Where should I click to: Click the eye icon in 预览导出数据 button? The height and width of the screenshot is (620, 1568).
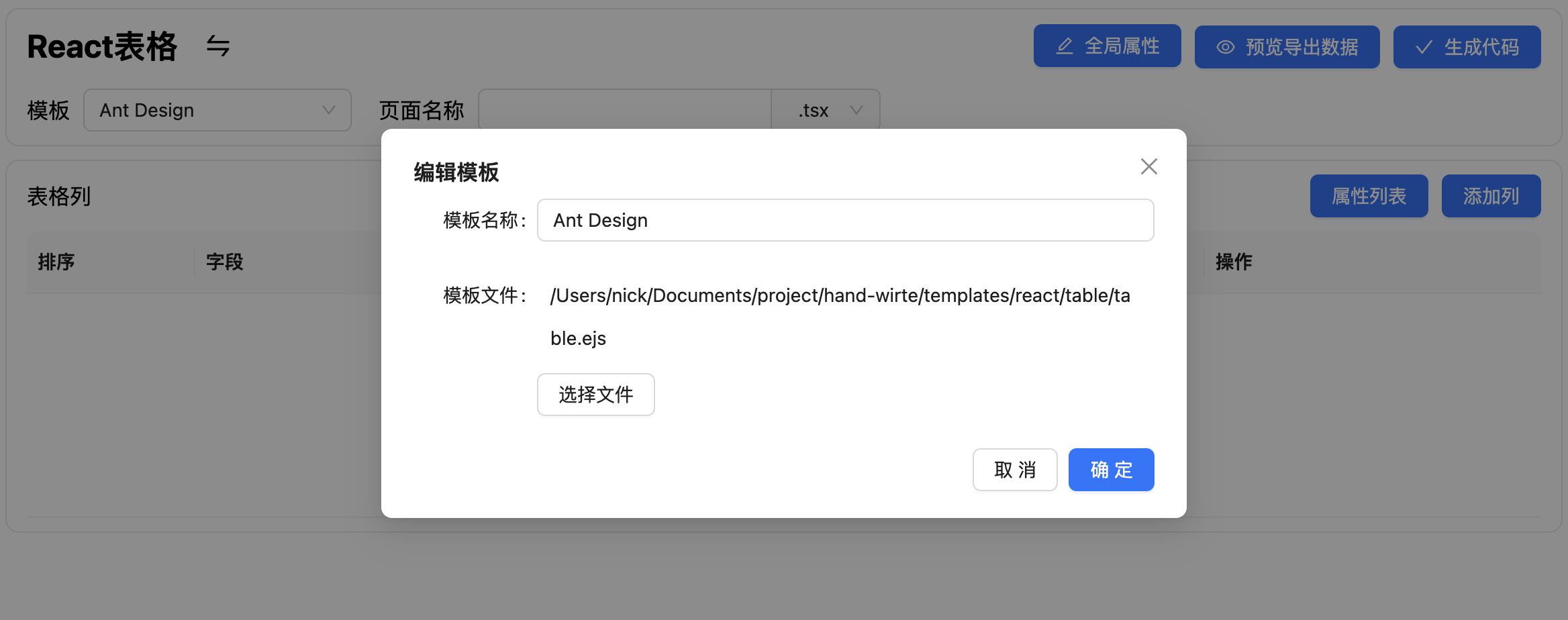[x=1225, y=47]
